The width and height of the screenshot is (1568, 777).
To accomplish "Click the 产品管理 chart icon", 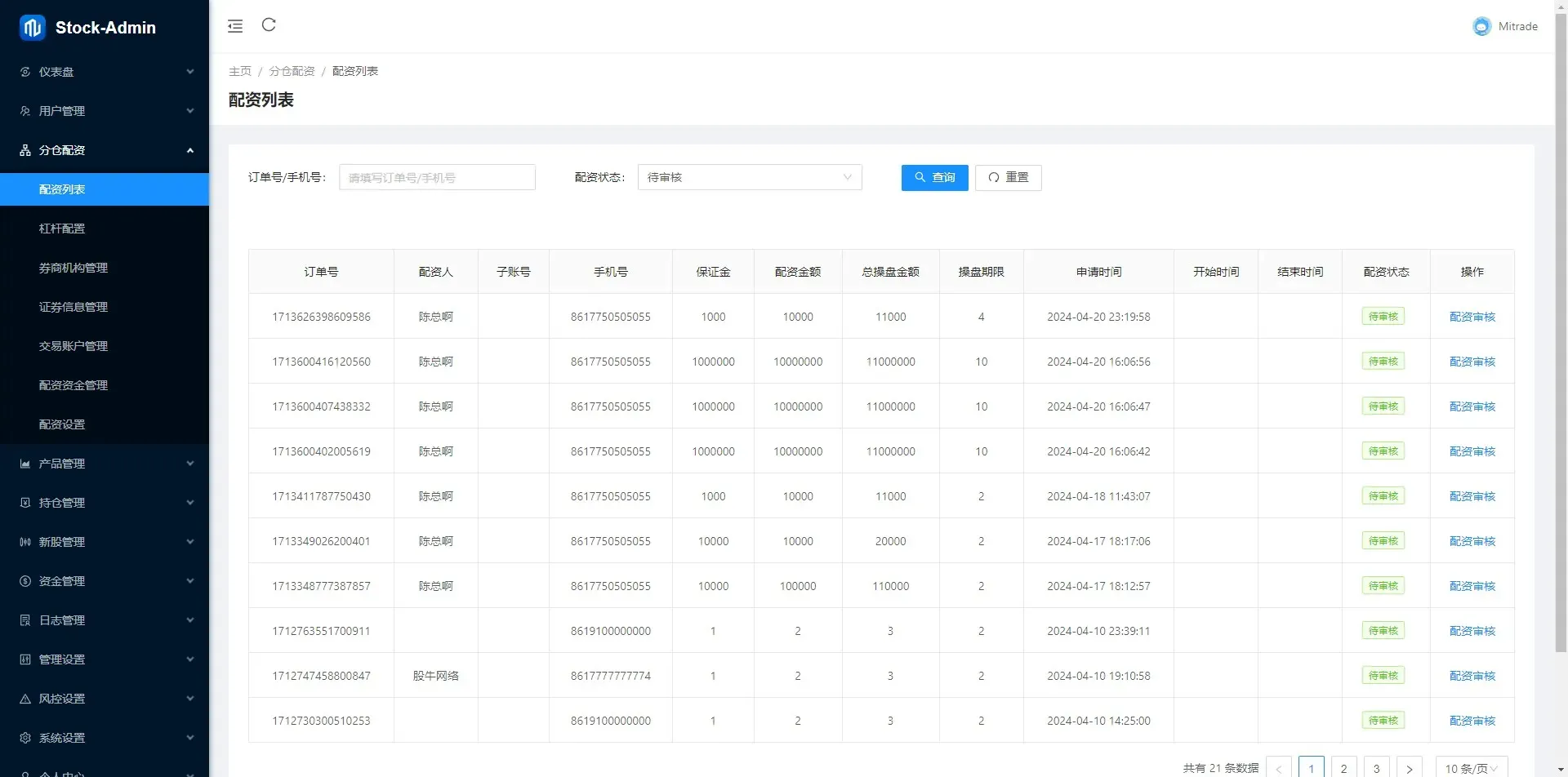I will point(25,464).
